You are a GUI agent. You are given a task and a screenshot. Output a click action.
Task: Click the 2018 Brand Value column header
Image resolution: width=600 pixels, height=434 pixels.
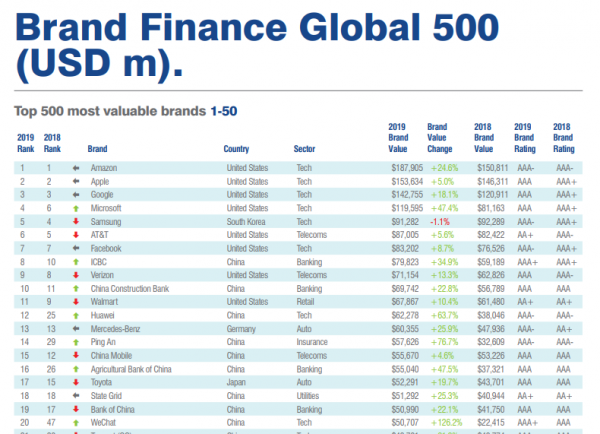(484, 138)
